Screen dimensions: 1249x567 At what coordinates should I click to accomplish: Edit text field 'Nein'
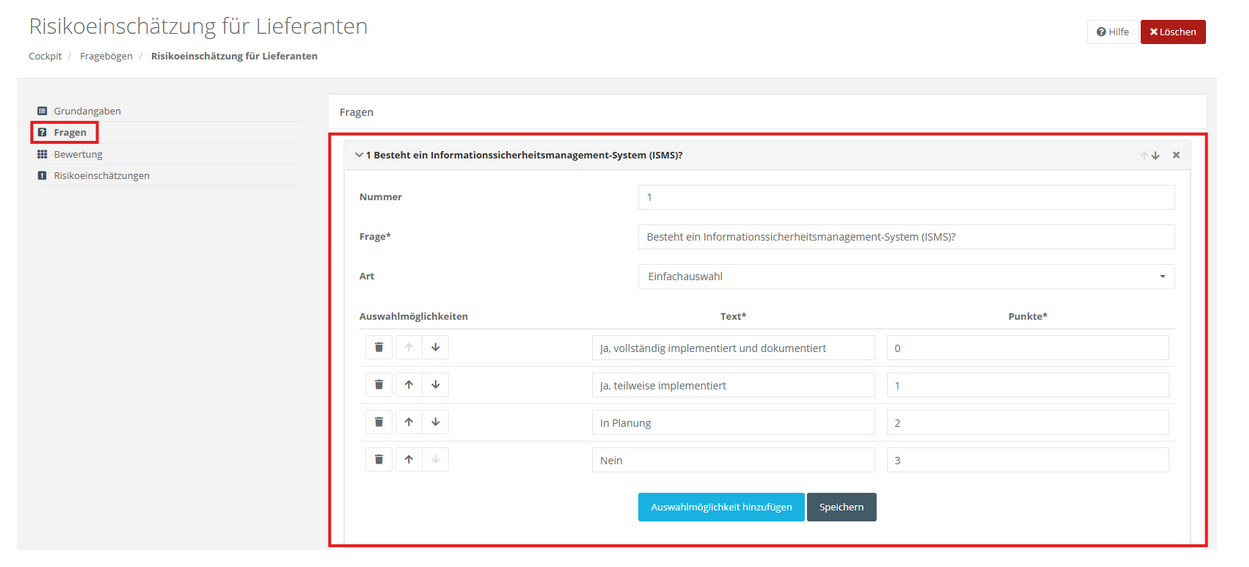pos(733,460)
